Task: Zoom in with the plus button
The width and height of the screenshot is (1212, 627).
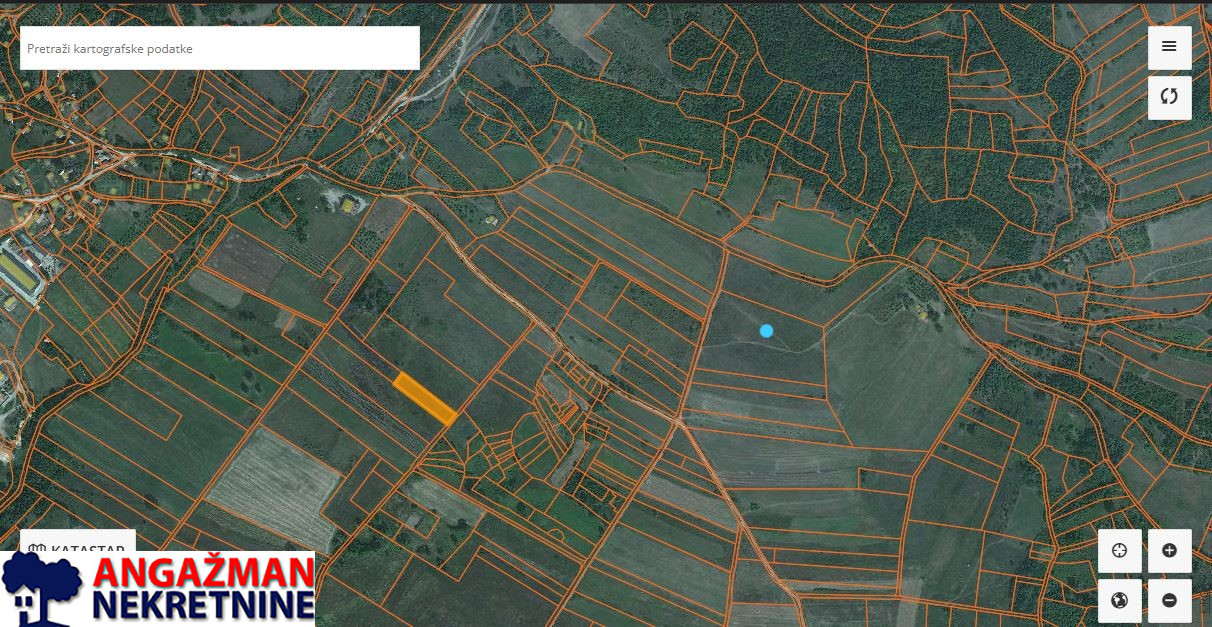Action: (1169, 551)
